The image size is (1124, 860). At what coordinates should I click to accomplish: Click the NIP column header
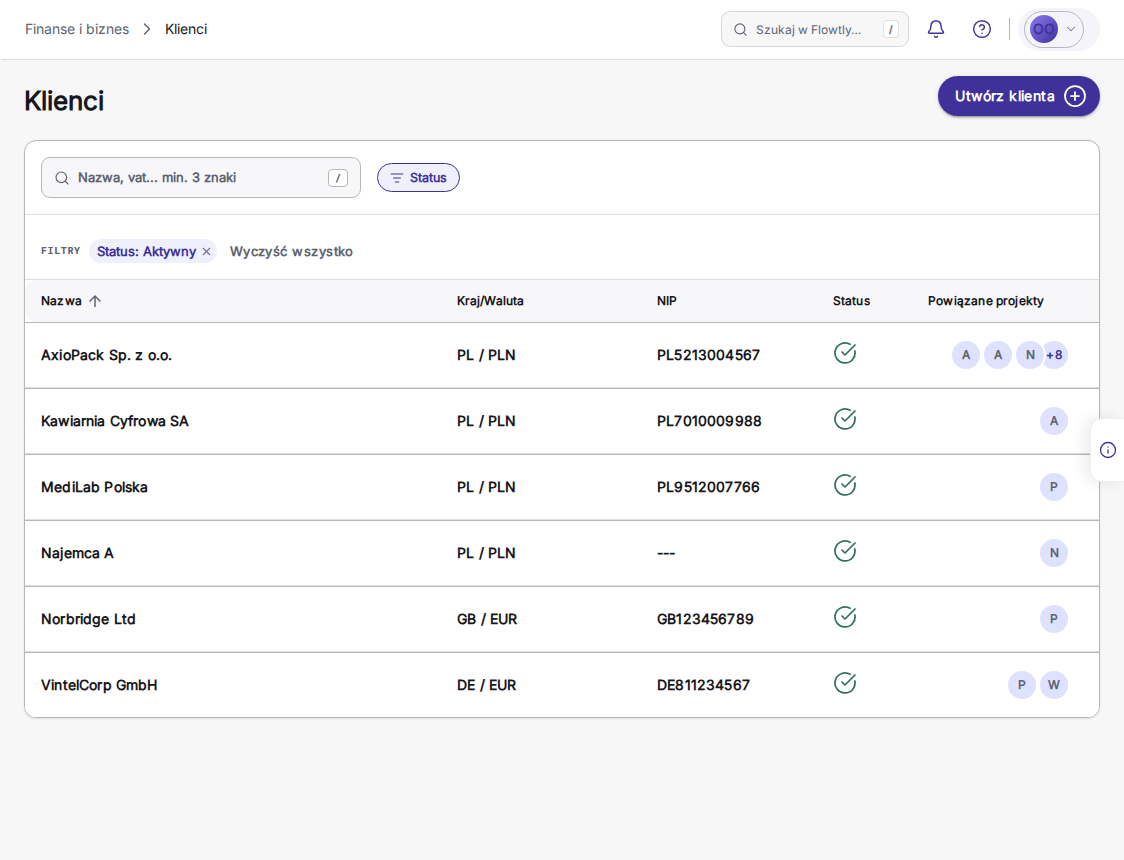tap(667, 301)
